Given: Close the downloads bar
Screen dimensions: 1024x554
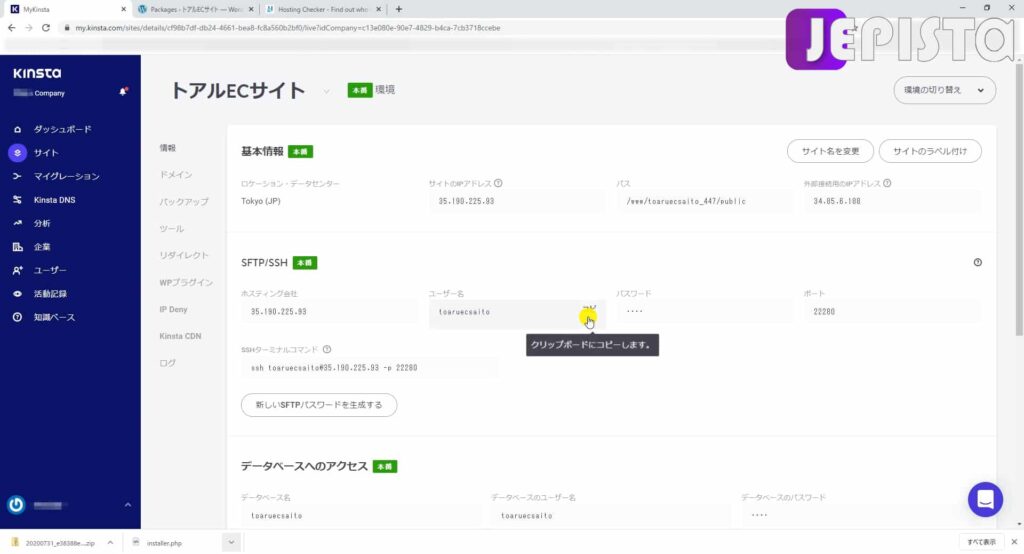Looking at the screenshot, I should tap(1014, 542).
